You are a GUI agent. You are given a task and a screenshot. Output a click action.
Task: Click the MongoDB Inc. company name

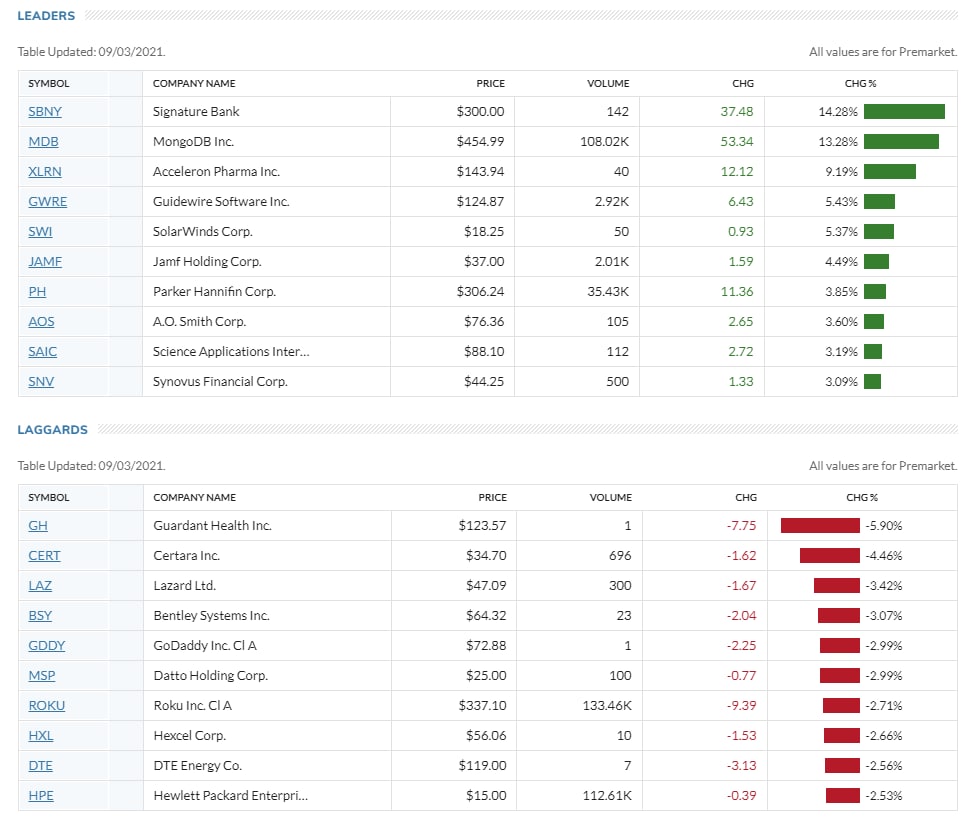(x=194, y=142)
